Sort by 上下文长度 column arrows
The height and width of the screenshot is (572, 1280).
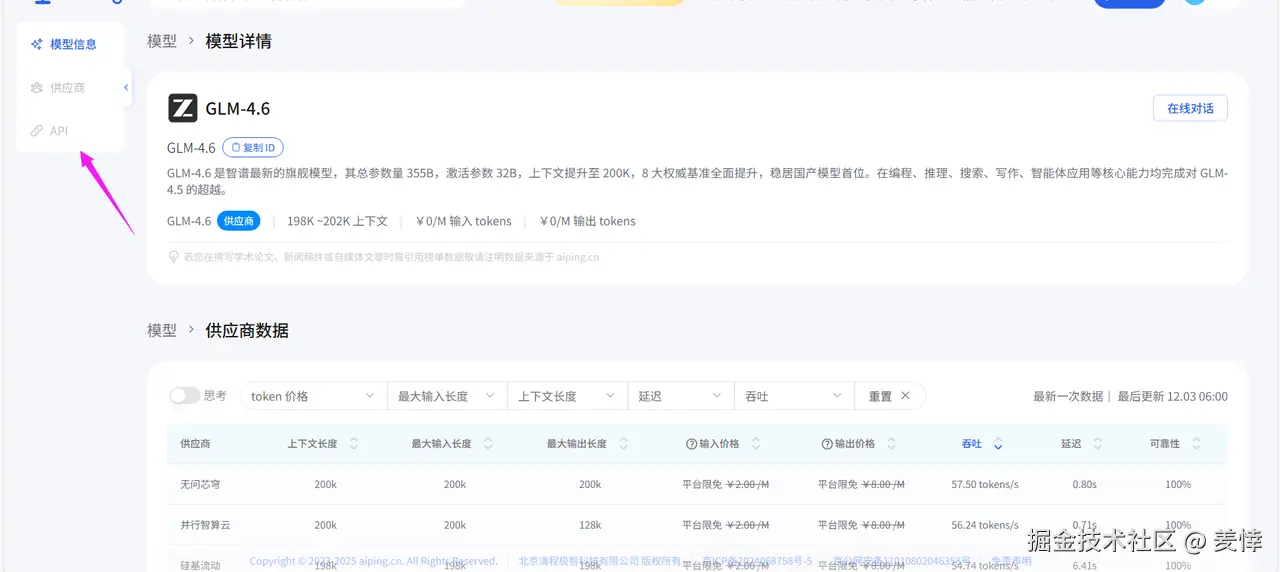coord(353,444)
